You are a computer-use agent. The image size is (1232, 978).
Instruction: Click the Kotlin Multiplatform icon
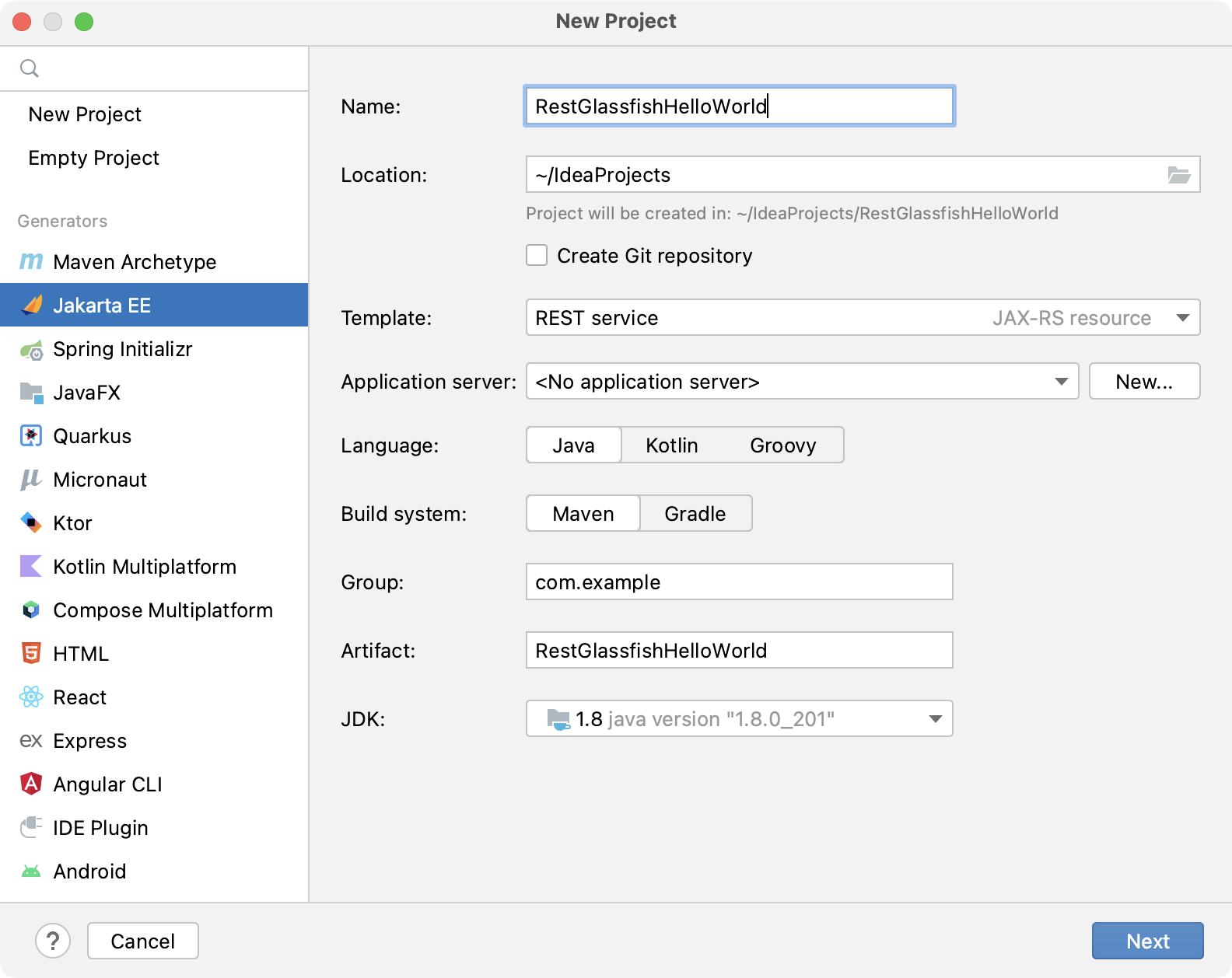tap(31, 566)
